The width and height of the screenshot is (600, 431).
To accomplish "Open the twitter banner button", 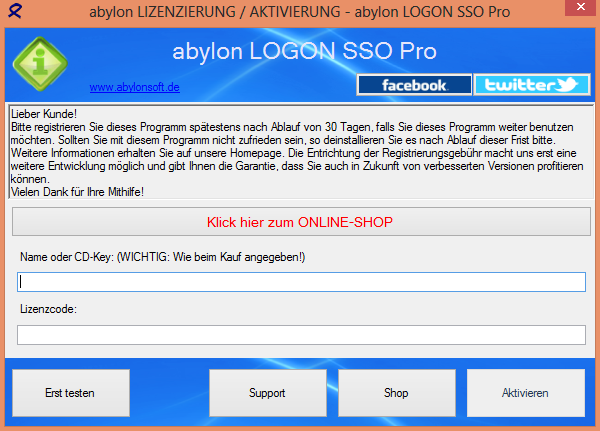I will click(532, 85).
